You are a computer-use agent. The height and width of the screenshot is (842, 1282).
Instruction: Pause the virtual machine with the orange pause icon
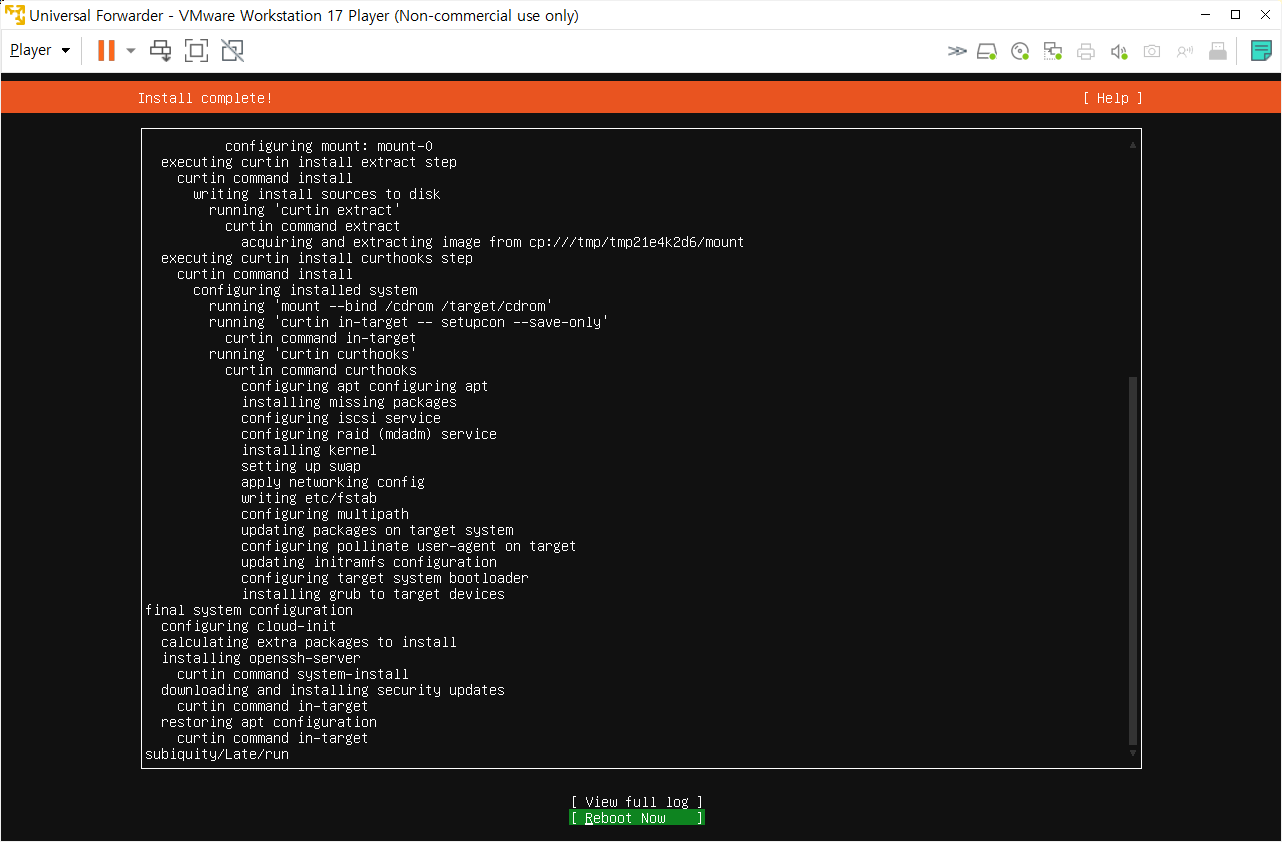tap(106, 50)
